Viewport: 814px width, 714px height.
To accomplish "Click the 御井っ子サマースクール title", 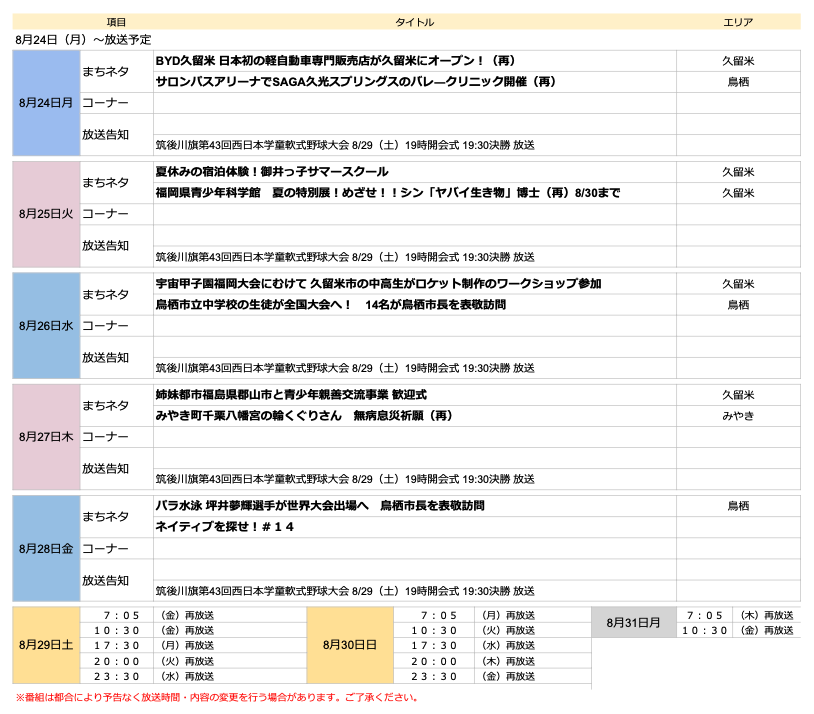I will click(272, 172).
